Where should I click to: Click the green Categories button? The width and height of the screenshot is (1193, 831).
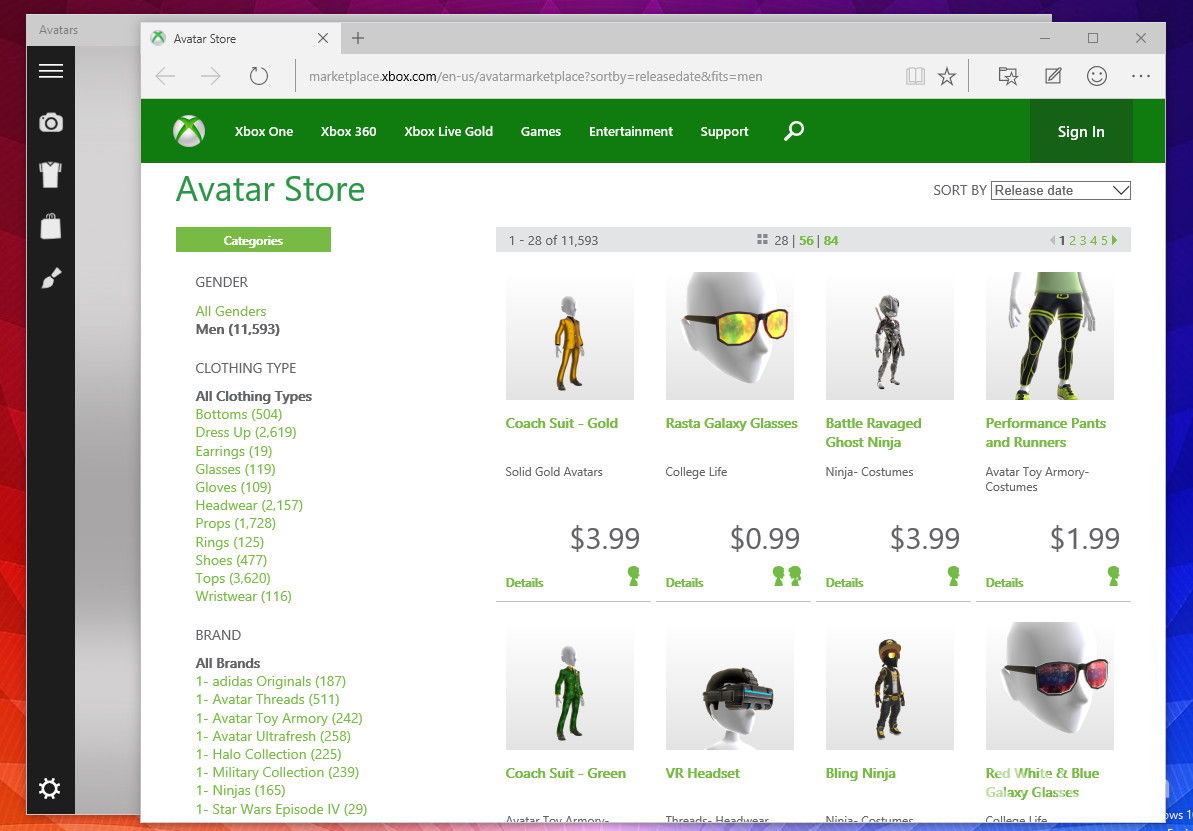pos(253,240)
